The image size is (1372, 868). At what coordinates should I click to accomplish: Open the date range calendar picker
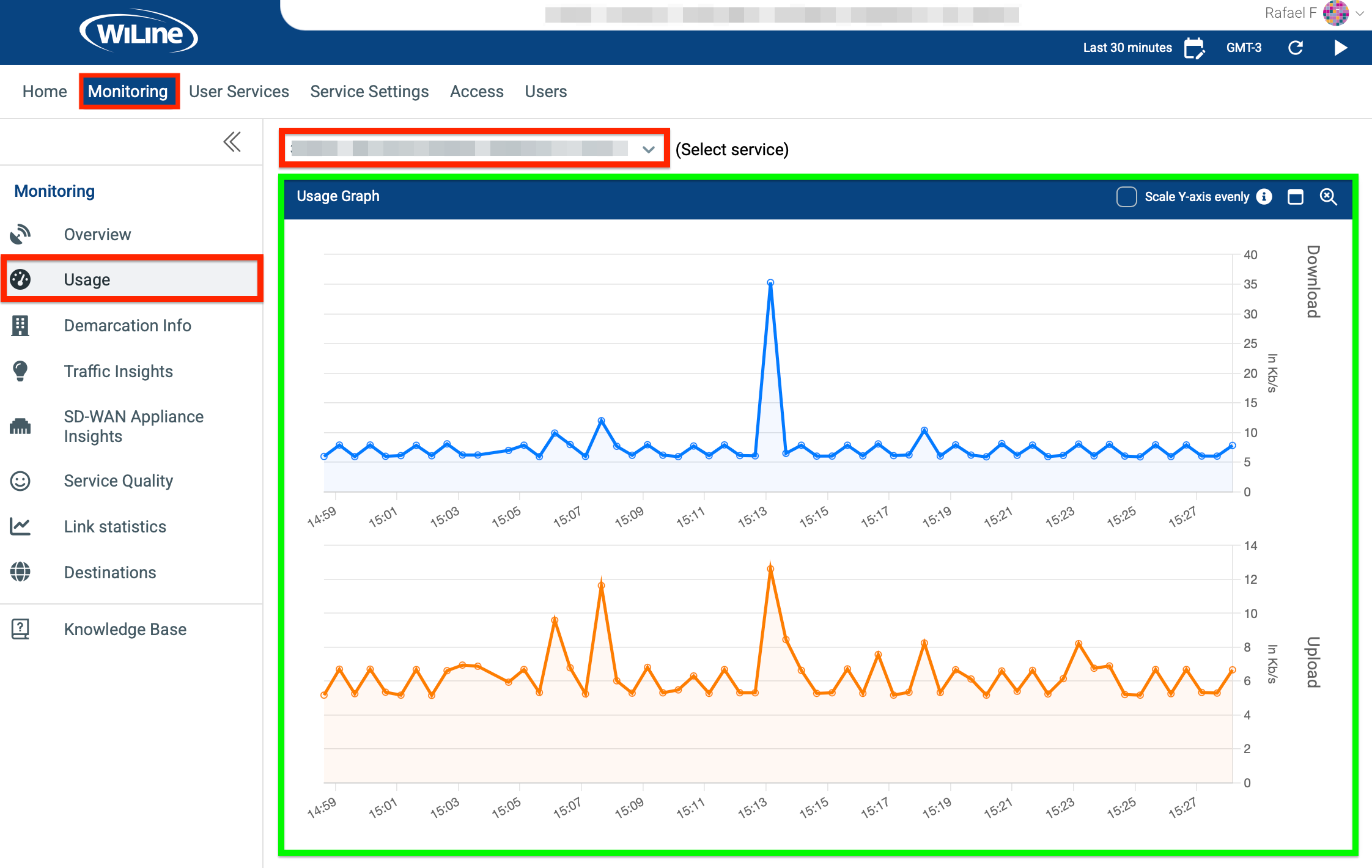click(x=1195, y=47)
